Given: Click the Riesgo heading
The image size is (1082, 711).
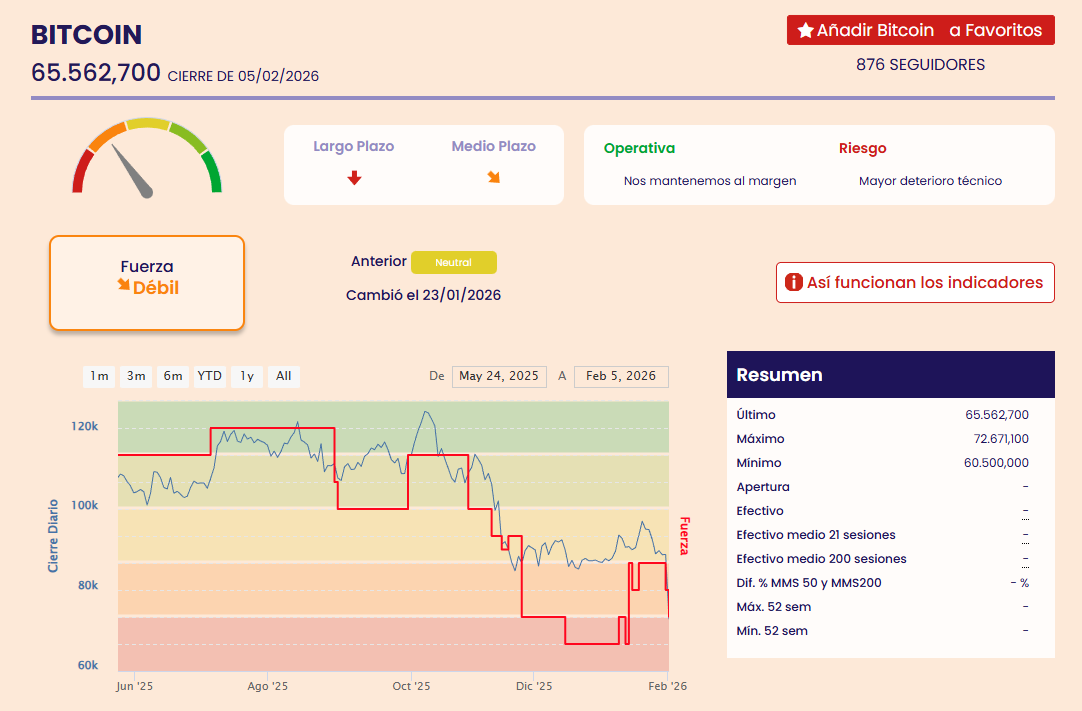Looking at the screenshot, I should tap(863, 148).
